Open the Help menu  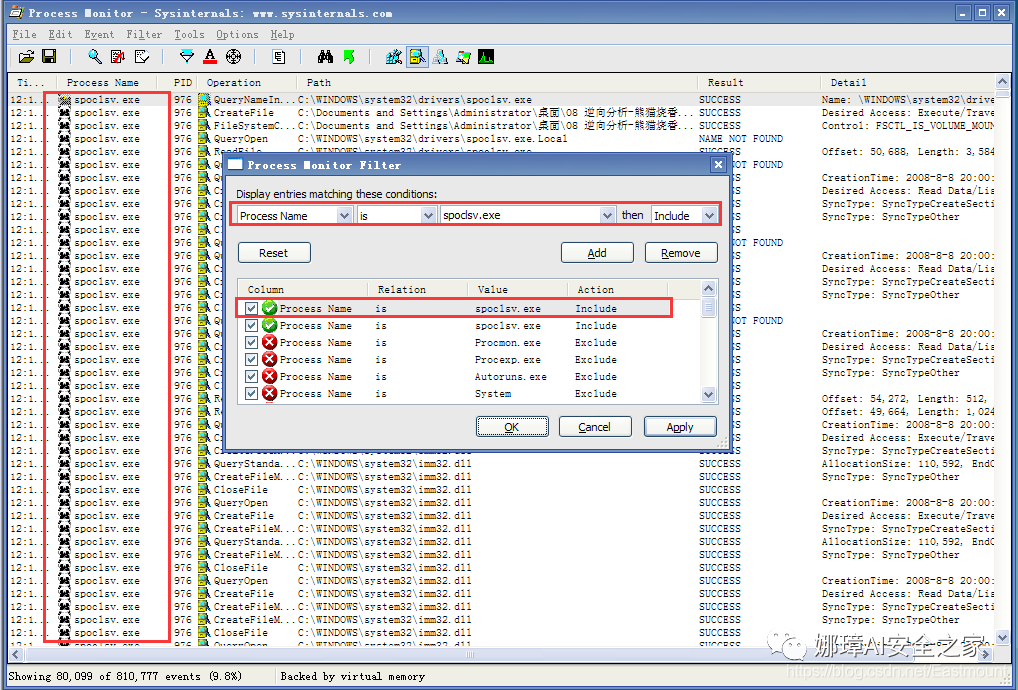click(x=282, y=34)
